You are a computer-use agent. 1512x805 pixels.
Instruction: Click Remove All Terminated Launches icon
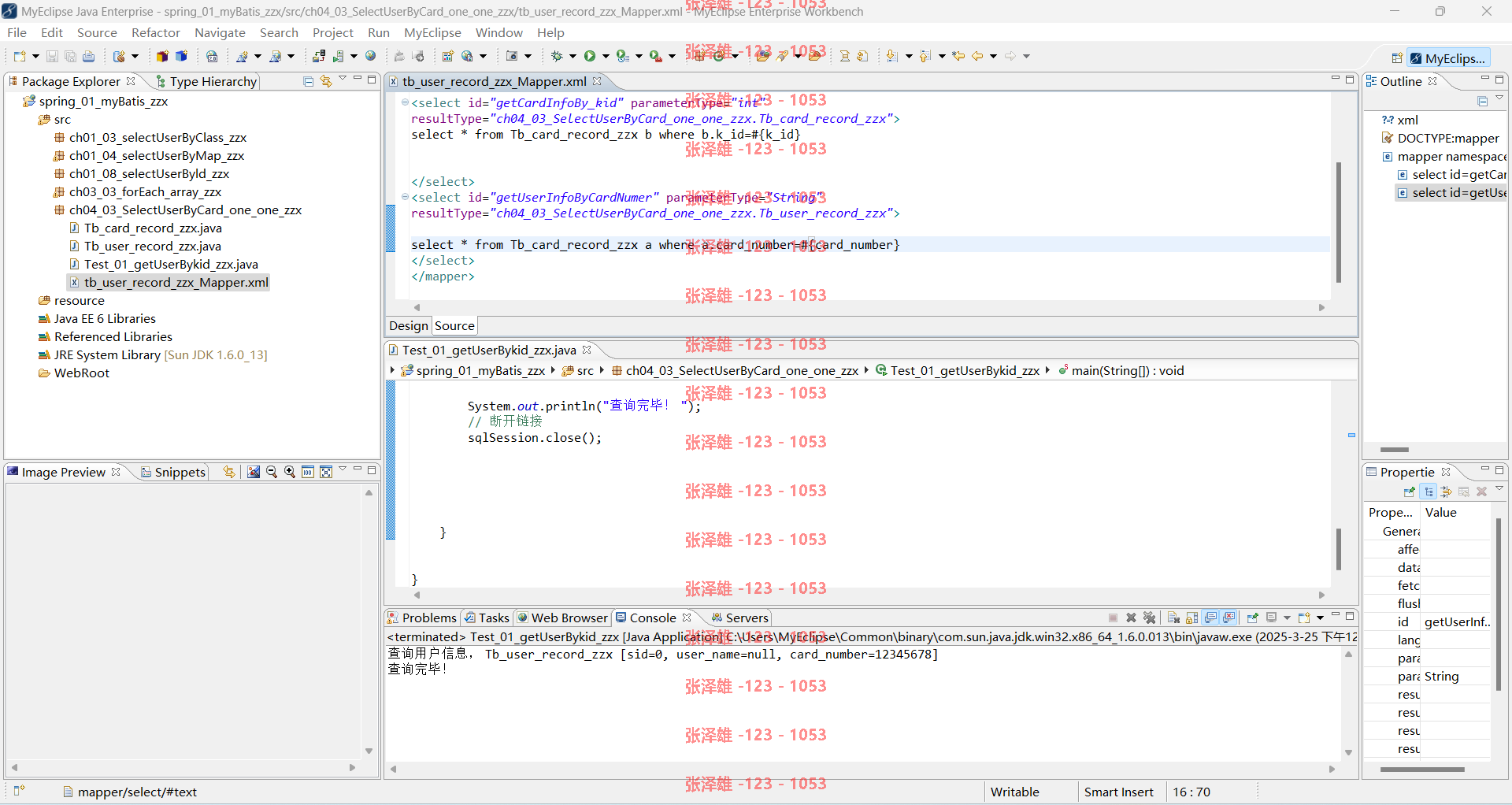point(1150,618)
